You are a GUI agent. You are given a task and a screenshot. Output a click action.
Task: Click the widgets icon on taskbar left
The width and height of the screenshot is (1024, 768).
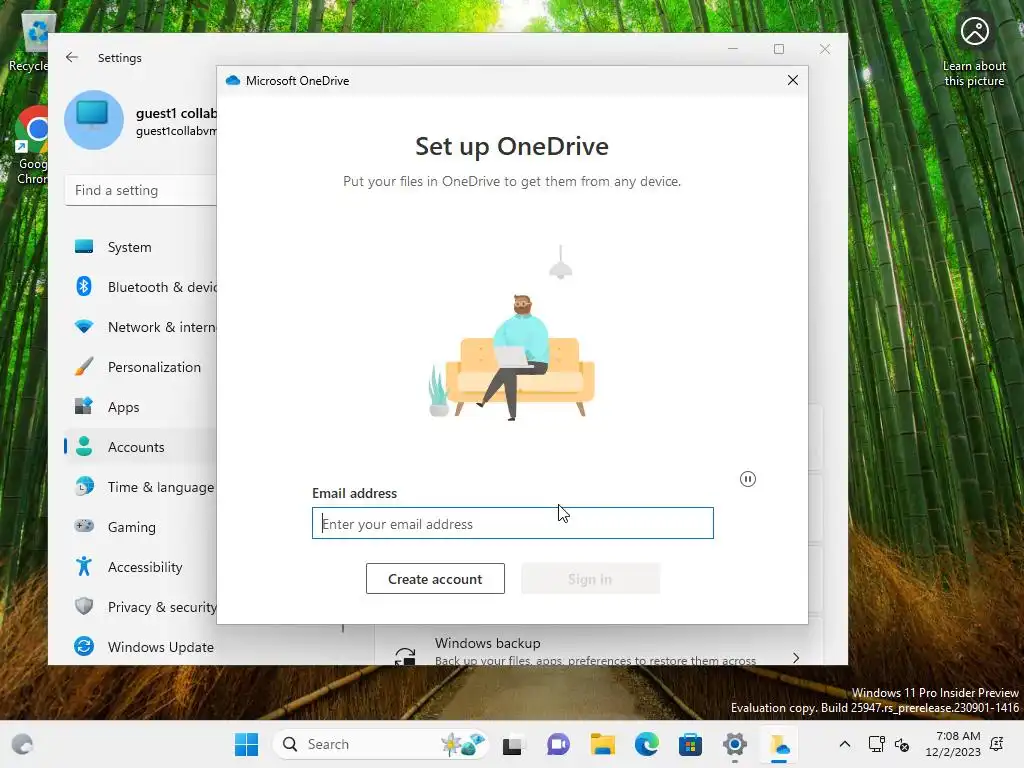pyautogui.click(x=22, y=744)
